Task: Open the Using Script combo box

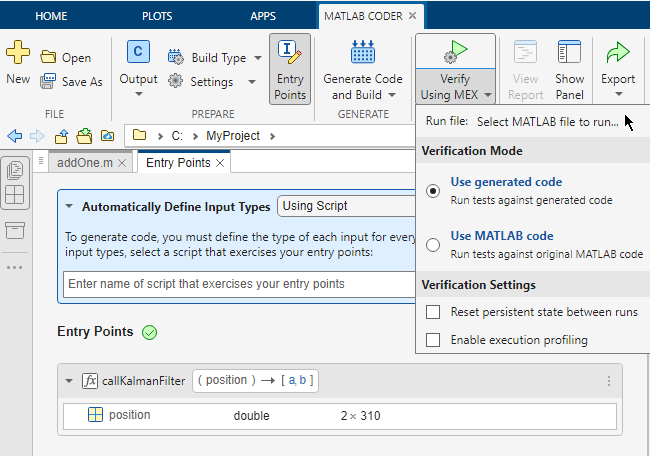Action: [x=345, y=206]
